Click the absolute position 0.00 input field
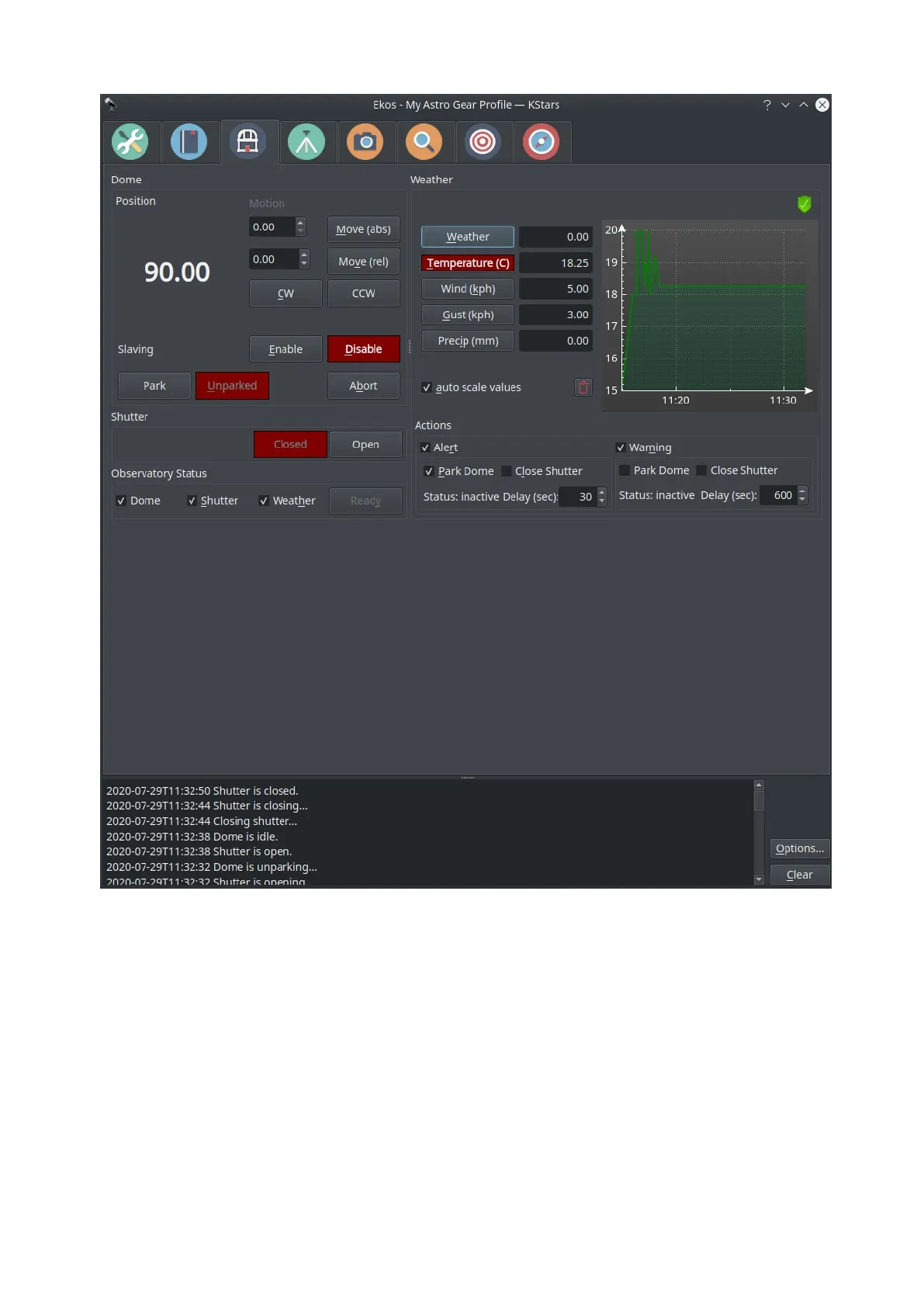Screen dimensions: 924x1307 click(x=272, y=227)
